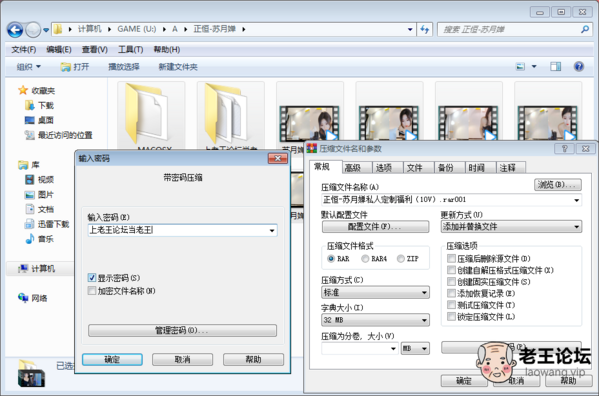
Task: Click the 管理密码(O)... button
Action: [x=182, y=330]
